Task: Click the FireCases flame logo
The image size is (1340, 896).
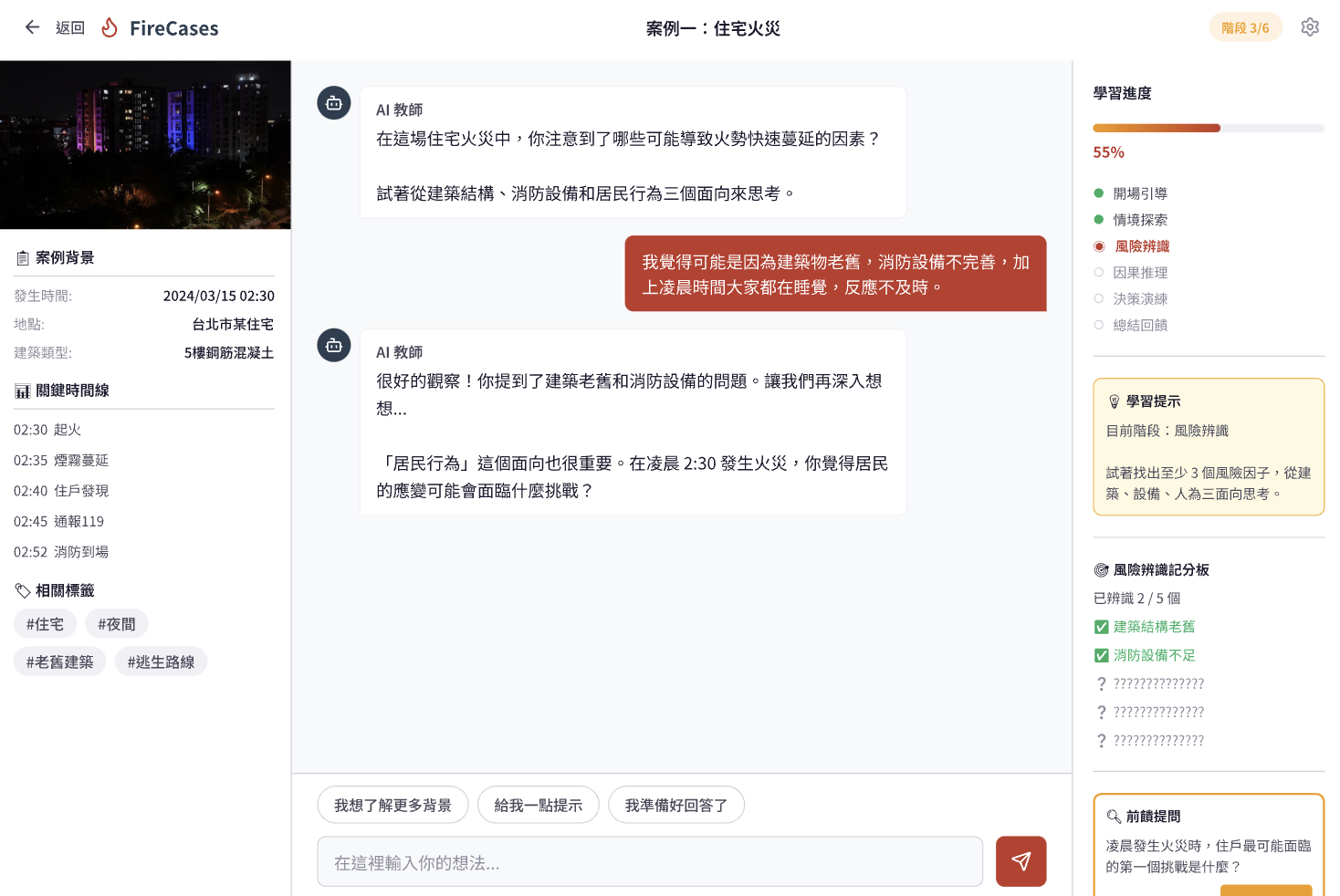Action: [x=110, y=27]
